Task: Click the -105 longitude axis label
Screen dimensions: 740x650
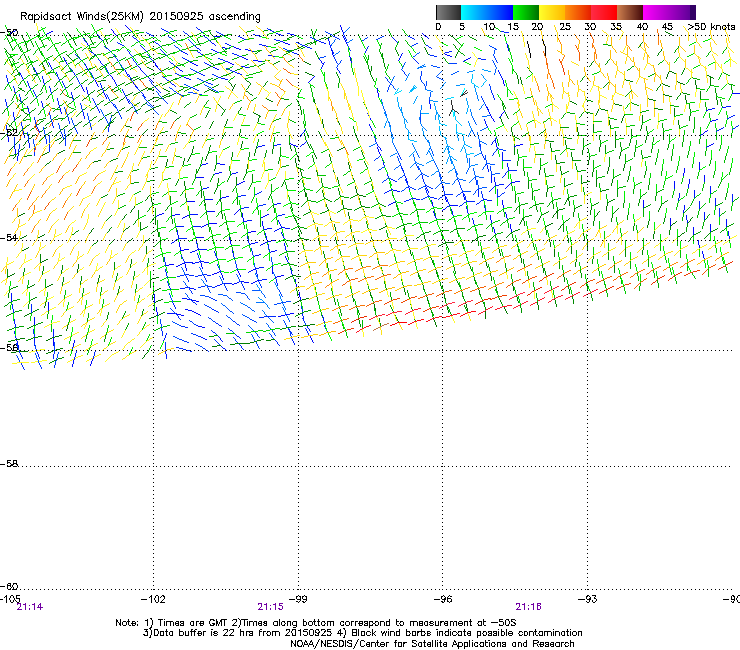Action: coord(10,599)
